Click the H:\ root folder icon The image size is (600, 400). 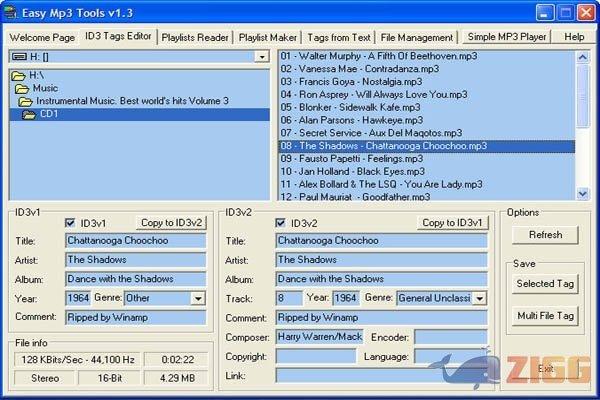(x=20, y=75)
